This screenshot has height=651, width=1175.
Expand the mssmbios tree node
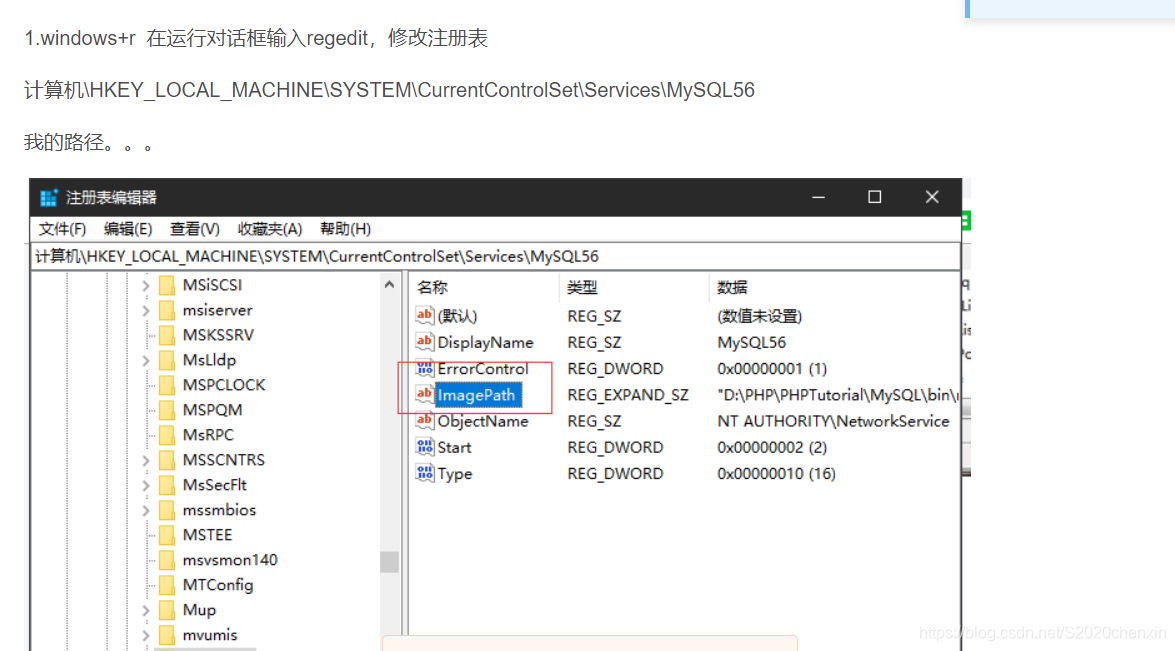146,510
